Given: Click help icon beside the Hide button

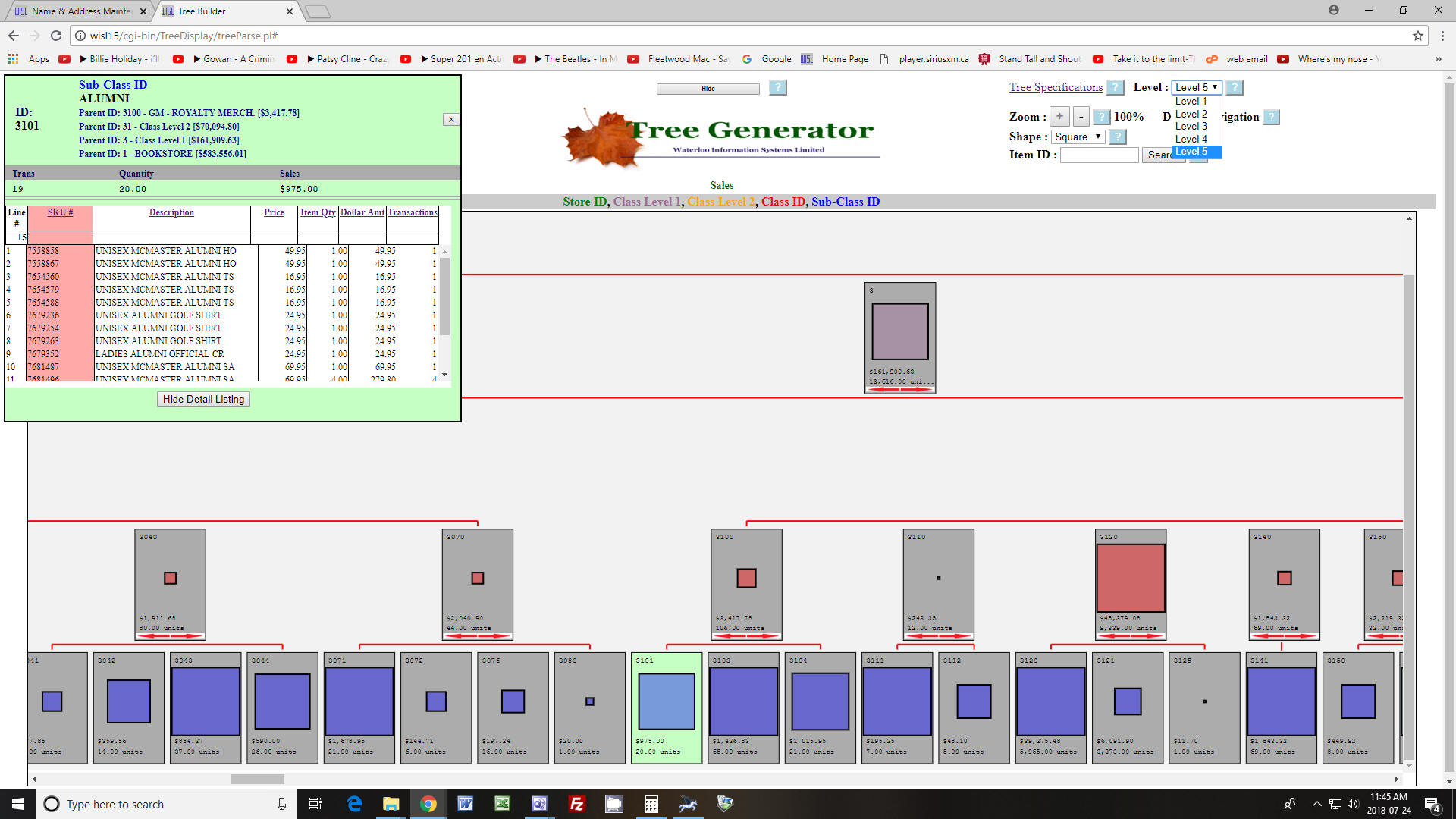Looking at the screenshot, I should click(x=777, y=88).
